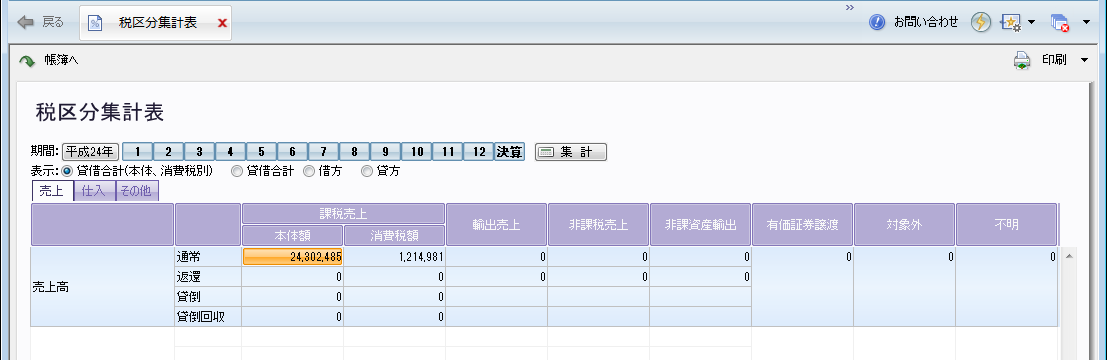Image resolution: width=1107 pixels, height=360 pixels.
Task: Click the 通常 row label
Action: point(208,258)
